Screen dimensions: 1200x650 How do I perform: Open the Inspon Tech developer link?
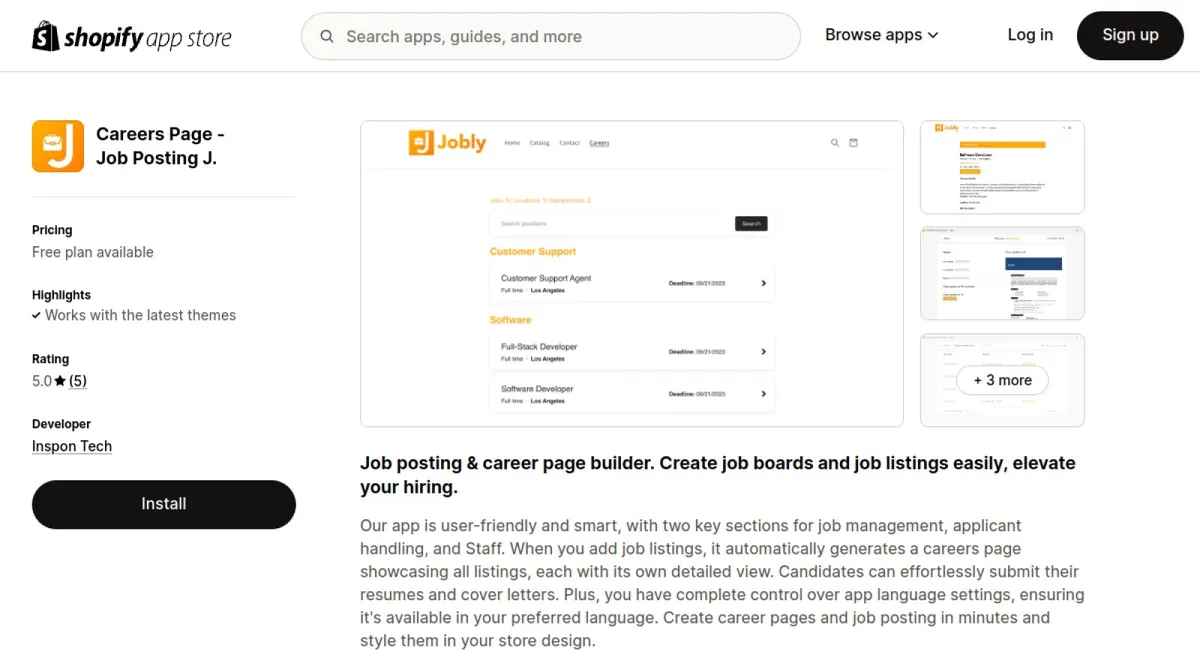pyautogui.click(x=72, y=446)
